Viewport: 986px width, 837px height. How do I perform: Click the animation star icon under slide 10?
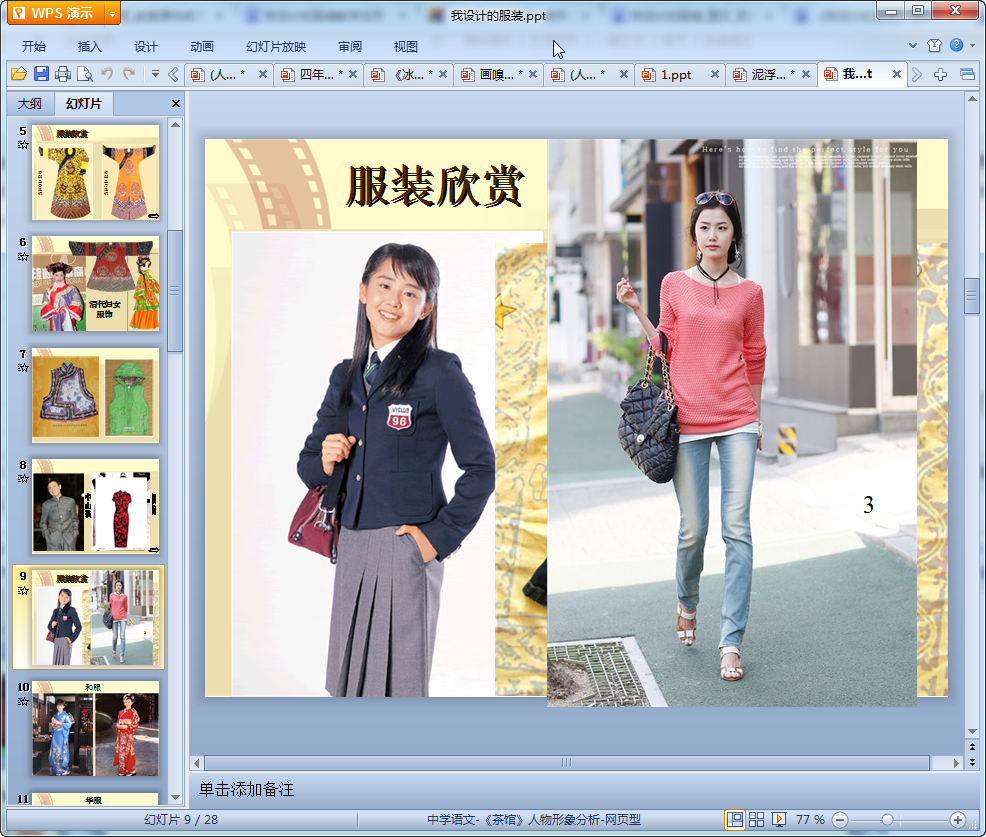pyautogui.click(x=23, y=701)
